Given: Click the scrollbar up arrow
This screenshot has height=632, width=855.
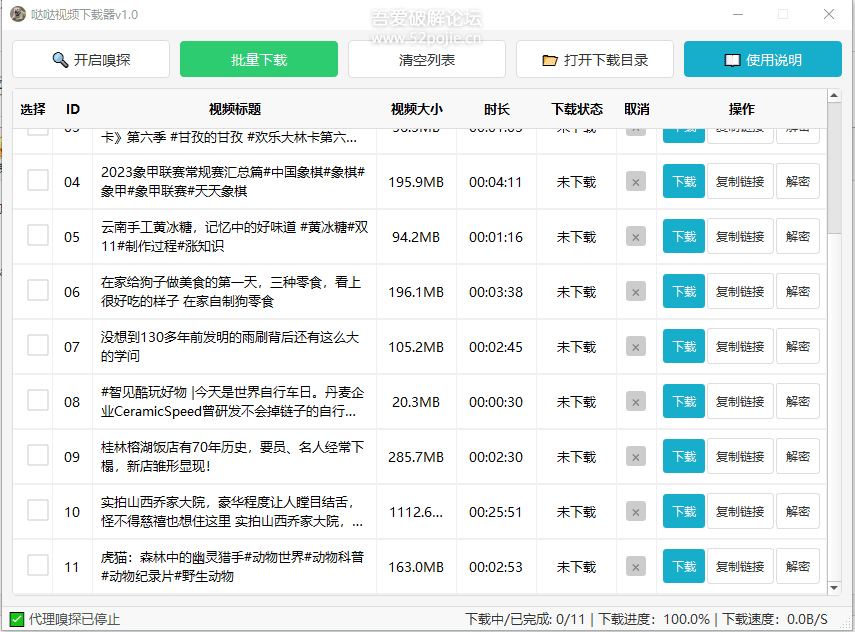Looking at the screenshot, I should point(834,95).
